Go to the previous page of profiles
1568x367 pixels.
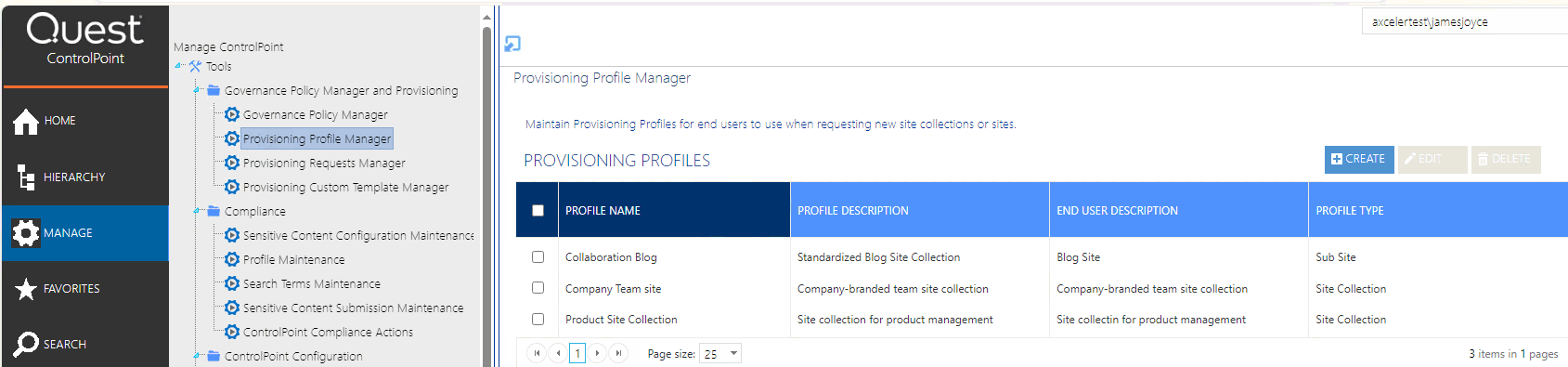tap(557, 353)
